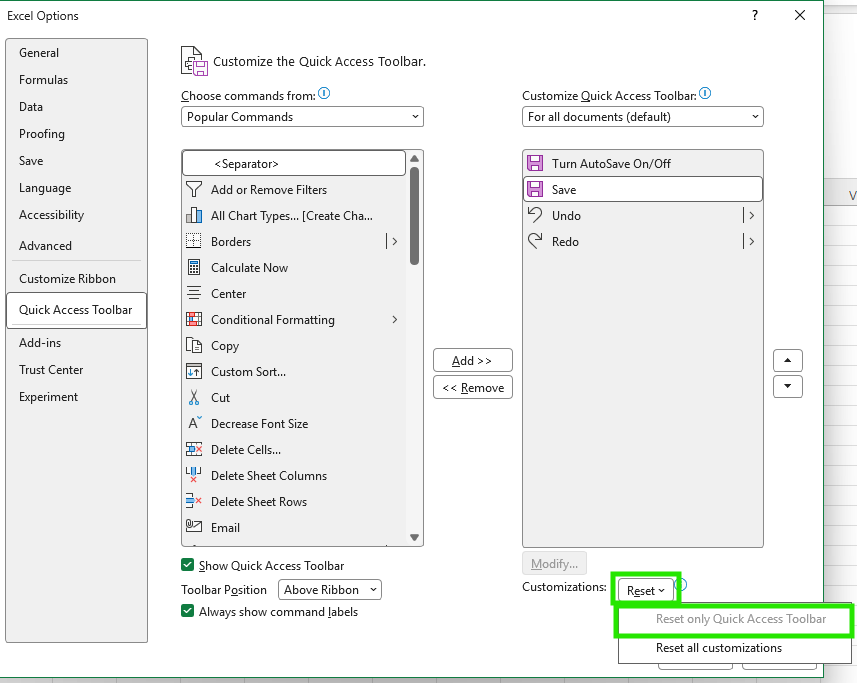
Task: Click the Modify... button
Action: tap(554, 563)
